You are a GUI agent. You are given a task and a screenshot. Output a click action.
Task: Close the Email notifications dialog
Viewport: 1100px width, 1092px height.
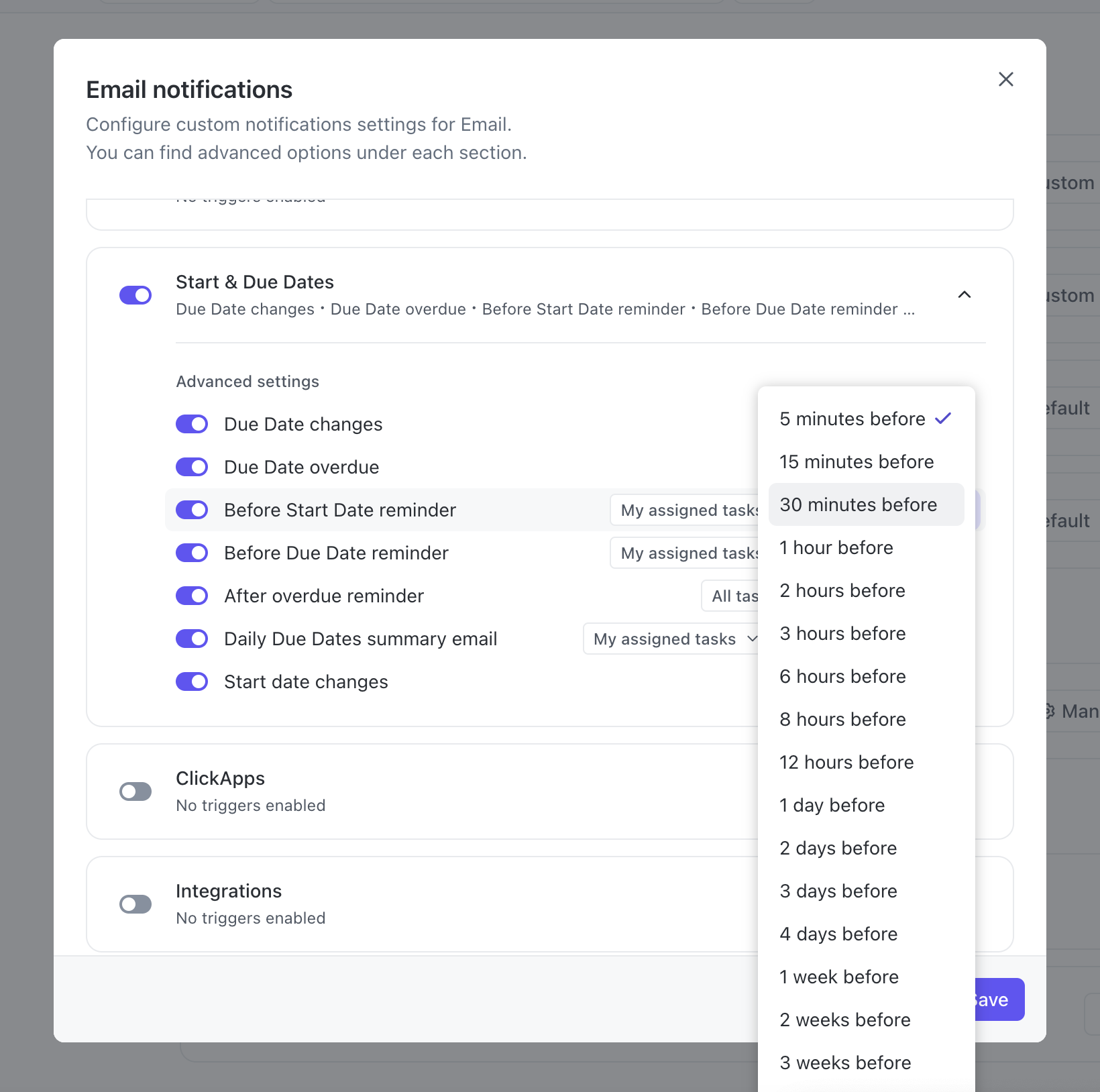[x=1005, y=79]
